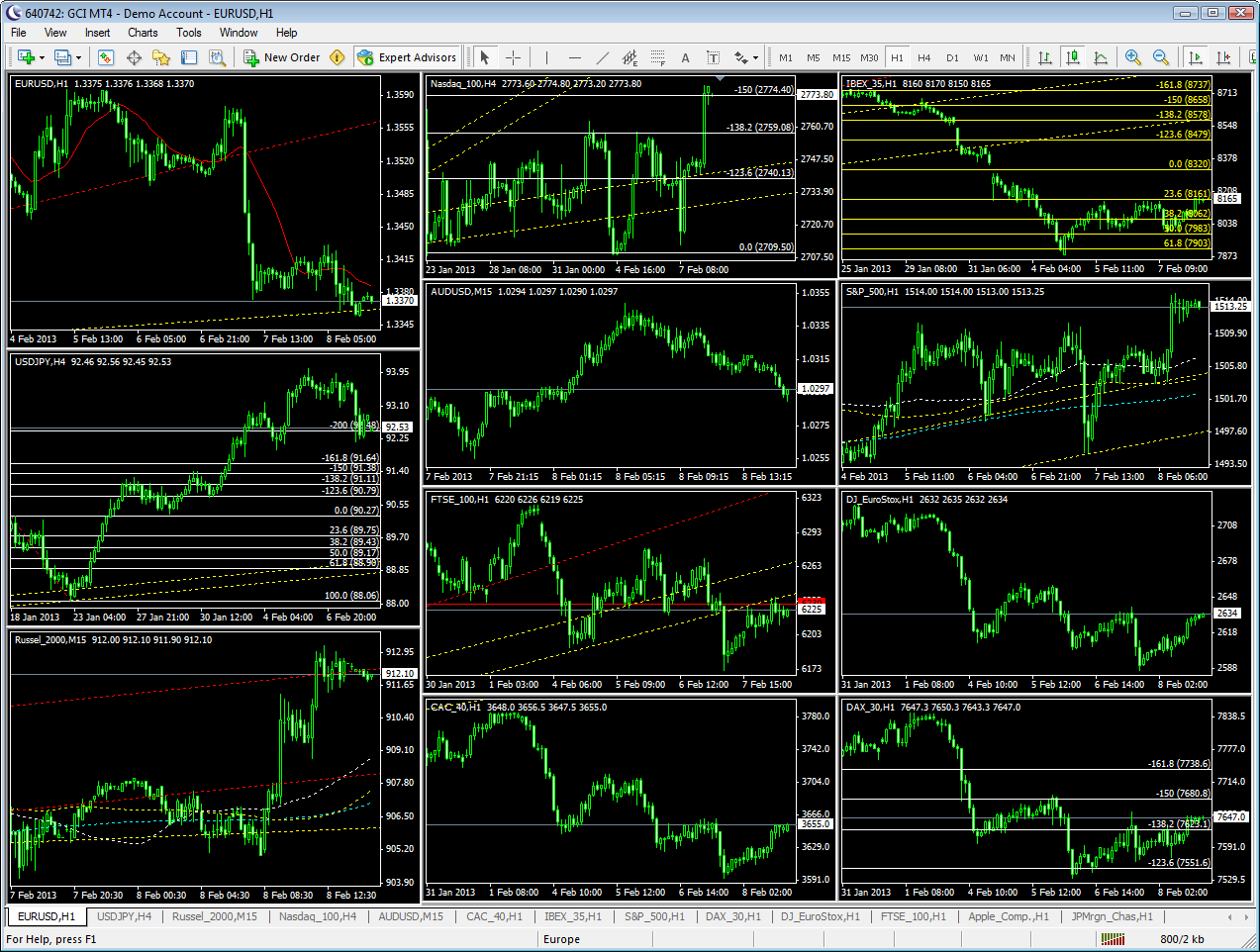Open the Market Watch panel
This screenshot has width=1260, height=952.
(x=106, y=57)
